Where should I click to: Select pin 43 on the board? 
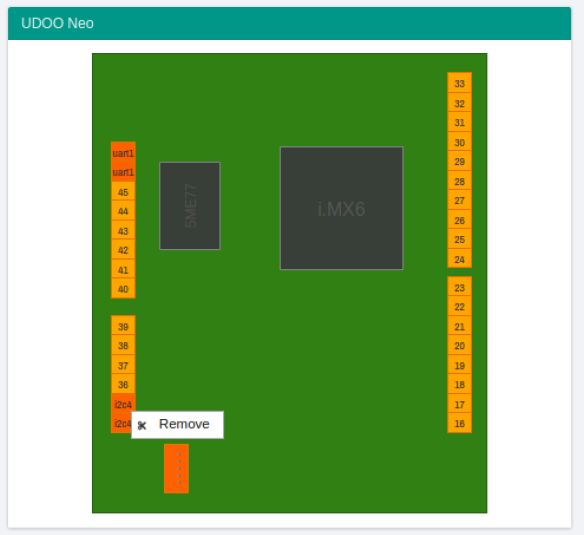tap(123, 231)
